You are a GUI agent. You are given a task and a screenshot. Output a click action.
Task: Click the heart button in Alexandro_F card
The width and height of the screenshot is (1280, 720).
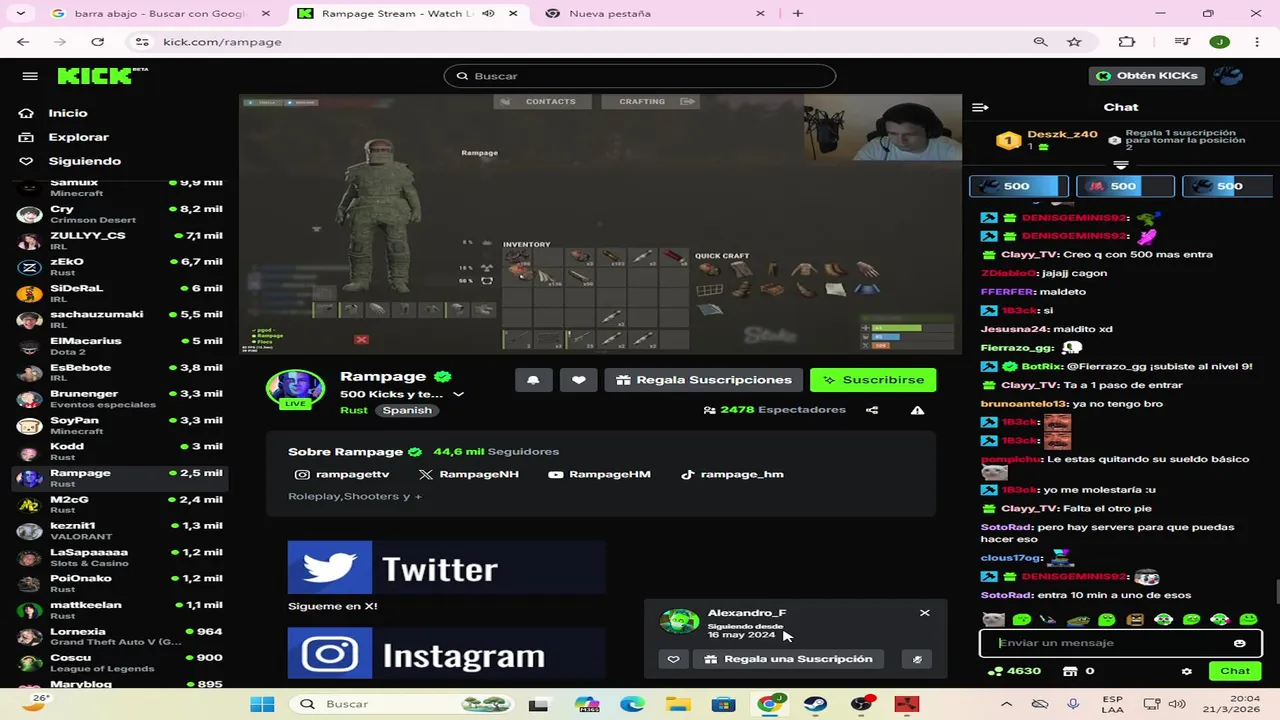673,659
